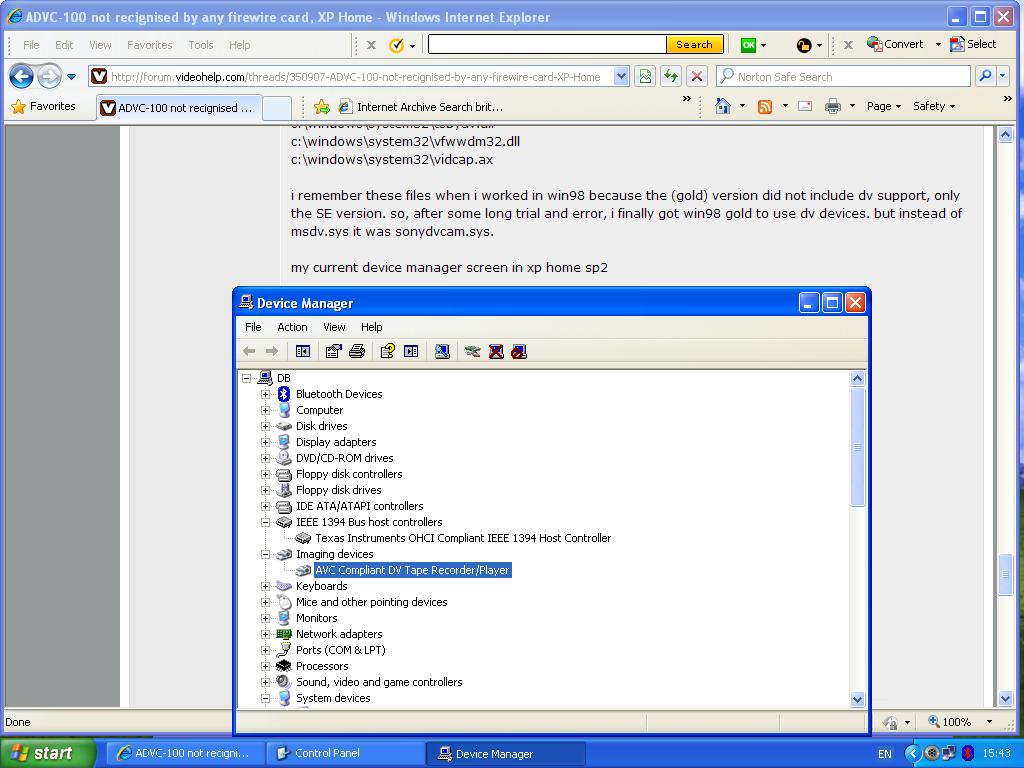Expand Disk drives node
Image resolution: width=1024 pixels, height=768 pixels.
click(x=265, y=426)
